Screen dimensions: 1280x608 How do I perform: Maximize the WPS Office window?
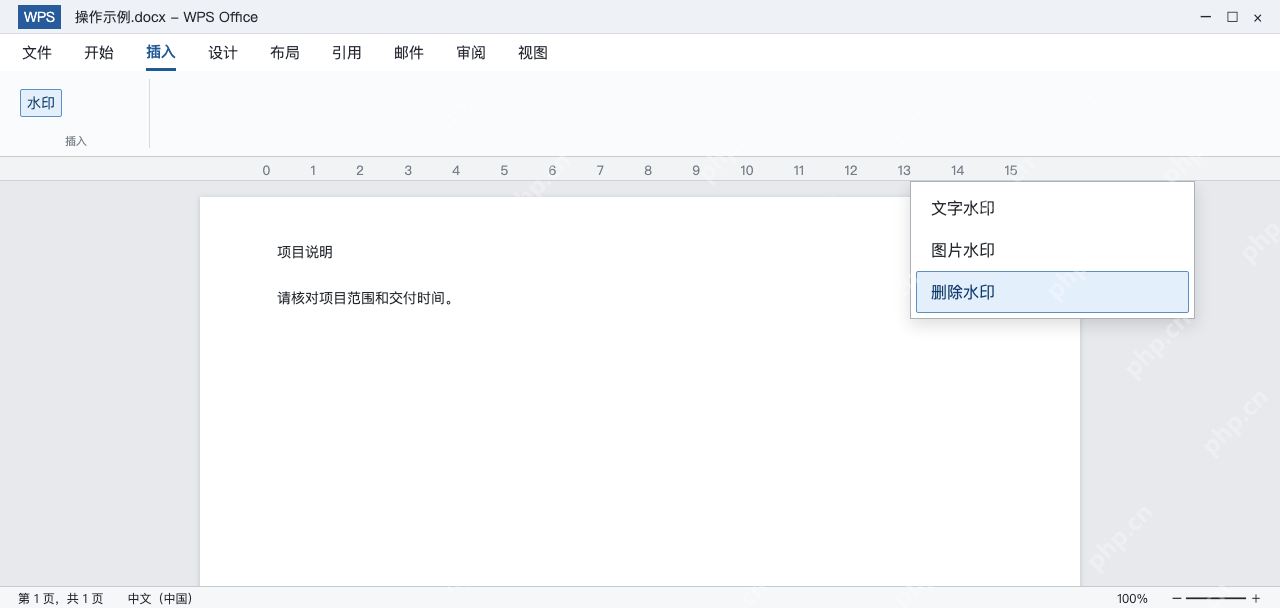1232,17
